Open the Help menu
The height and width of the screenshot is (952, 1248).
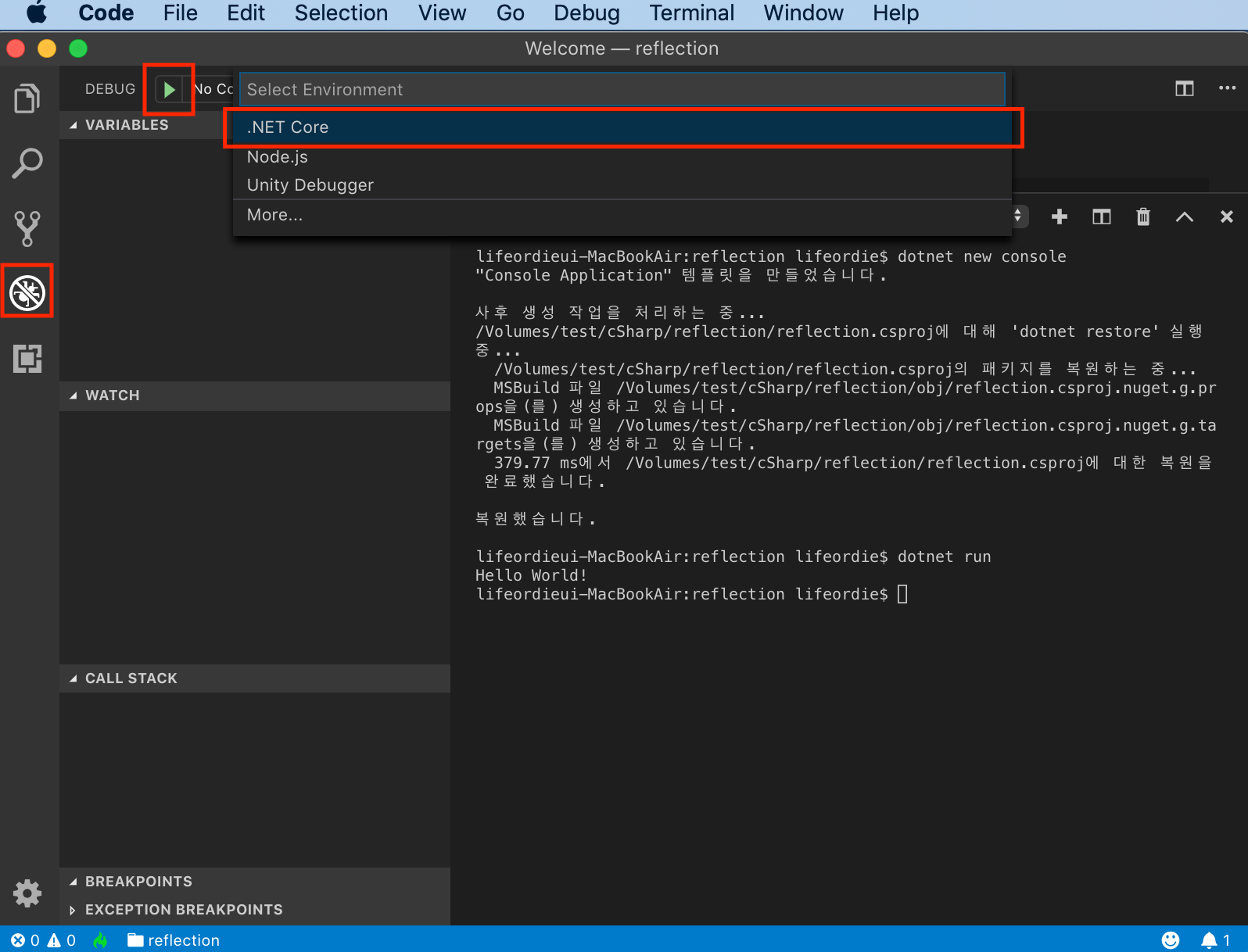[896, 13]
